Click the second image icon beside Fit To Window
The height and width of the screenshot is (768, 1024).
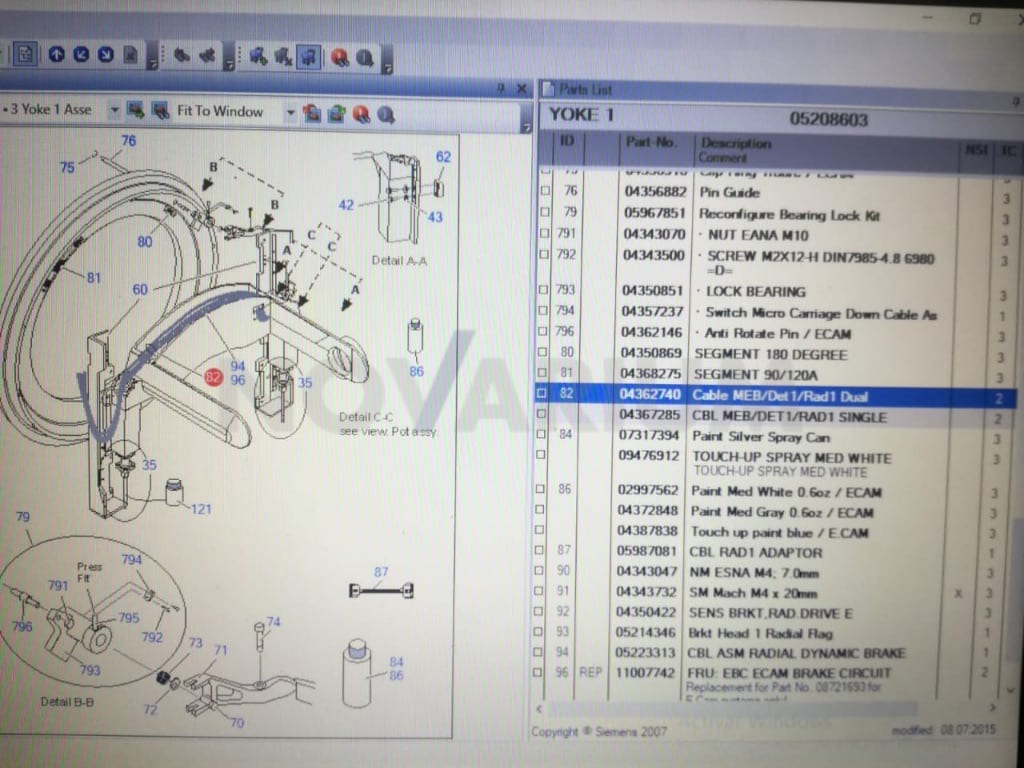[160, 111]
